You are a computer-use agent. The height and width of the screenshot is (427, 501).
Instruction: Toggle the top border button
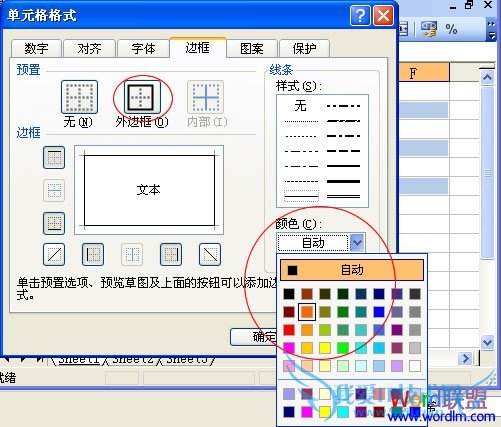click(54, 157)
